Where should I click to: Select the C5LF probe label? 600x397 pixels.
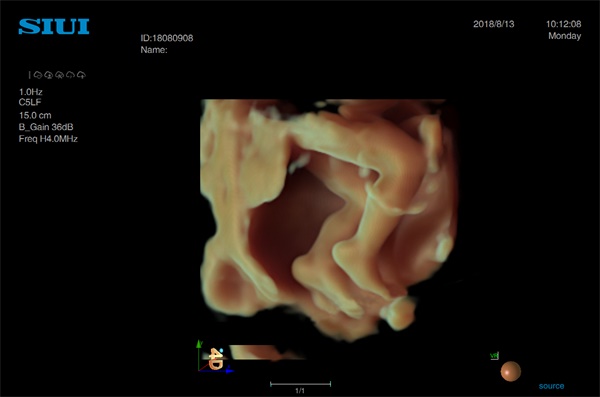pos(30,102)
